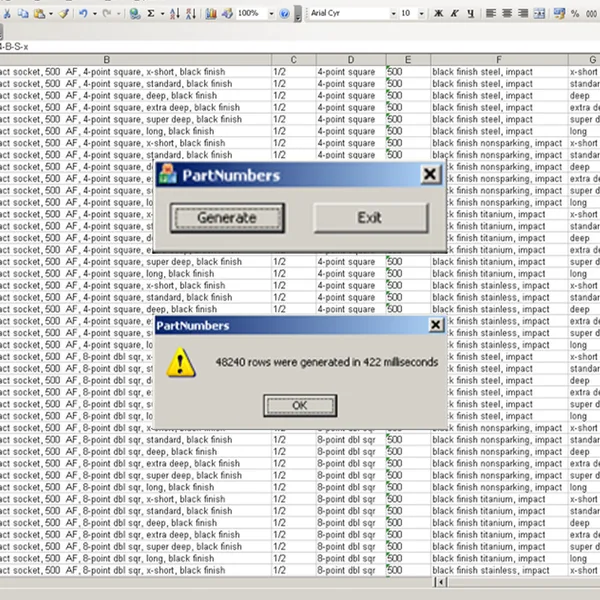Image resolution: width=600 pixels, height=600 pixels.
Task: Merge and center selected cells
Action: click(x=539, y=14)
